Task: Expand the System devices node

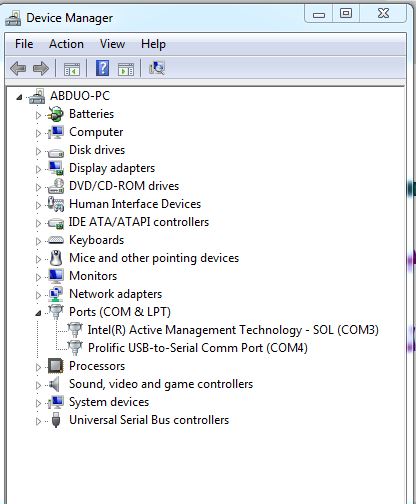Action: [x=38, y=403]
